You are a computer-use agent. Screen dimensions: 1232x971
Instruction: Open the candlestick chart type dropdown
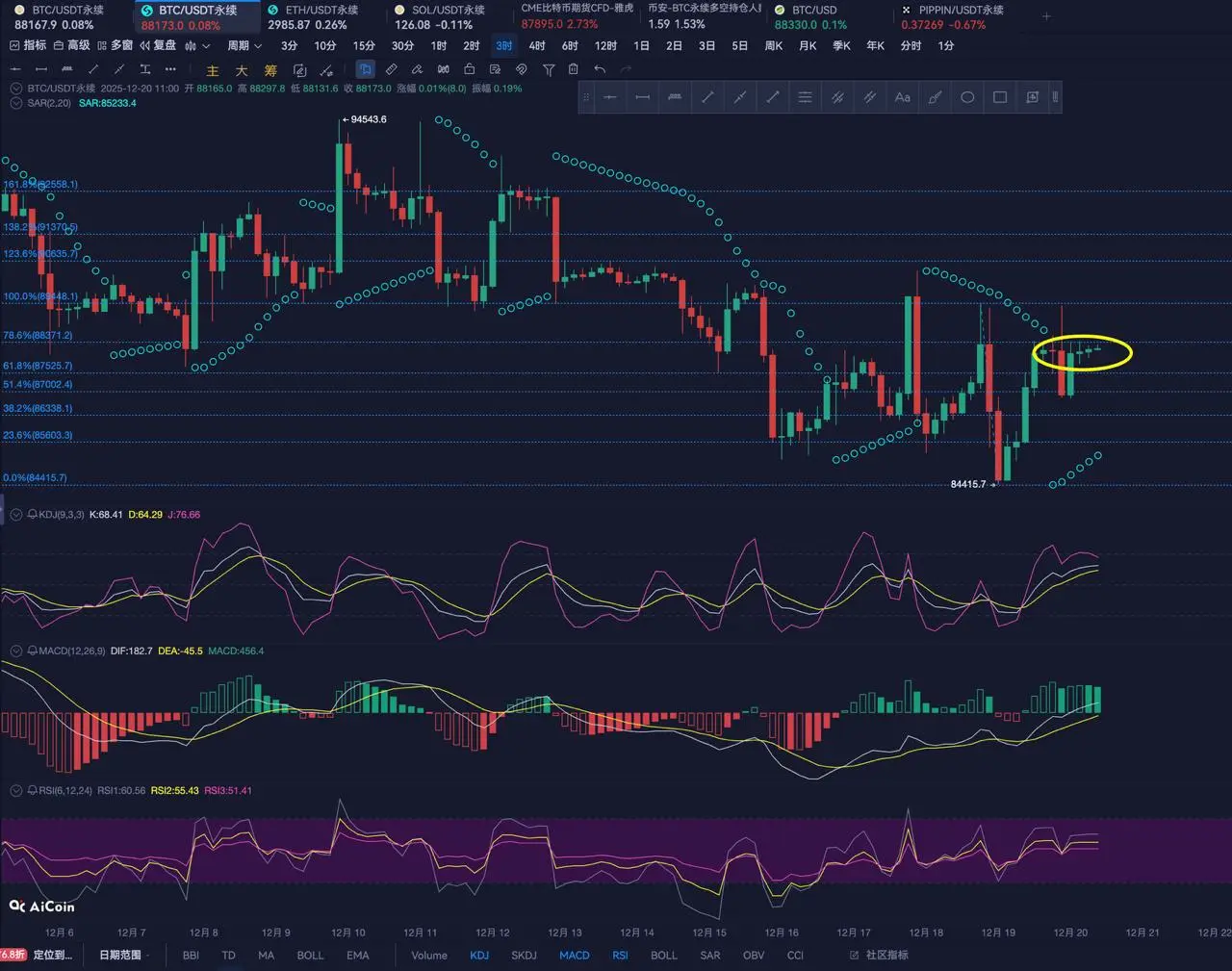tap(197, 45)
